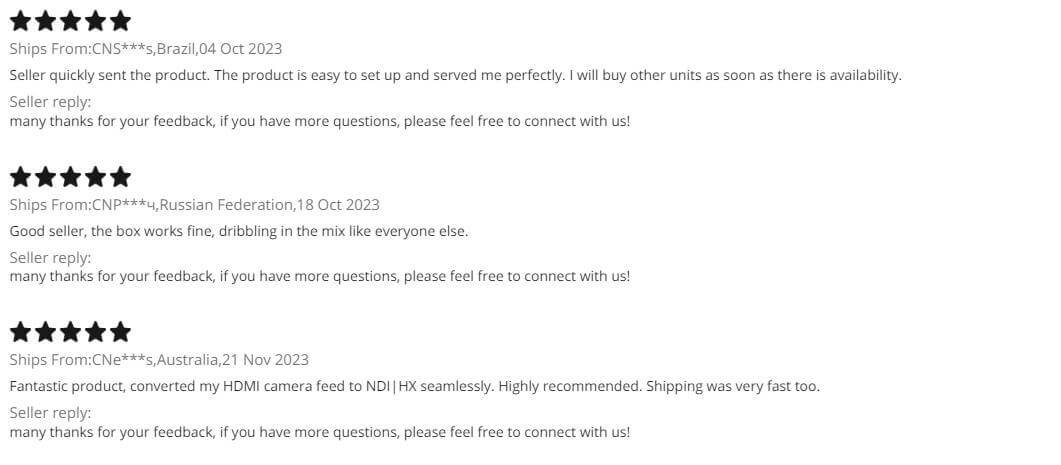Click first star of the Brazil review rating
The width and height of the screenshot is (1061, 465).
20,21
